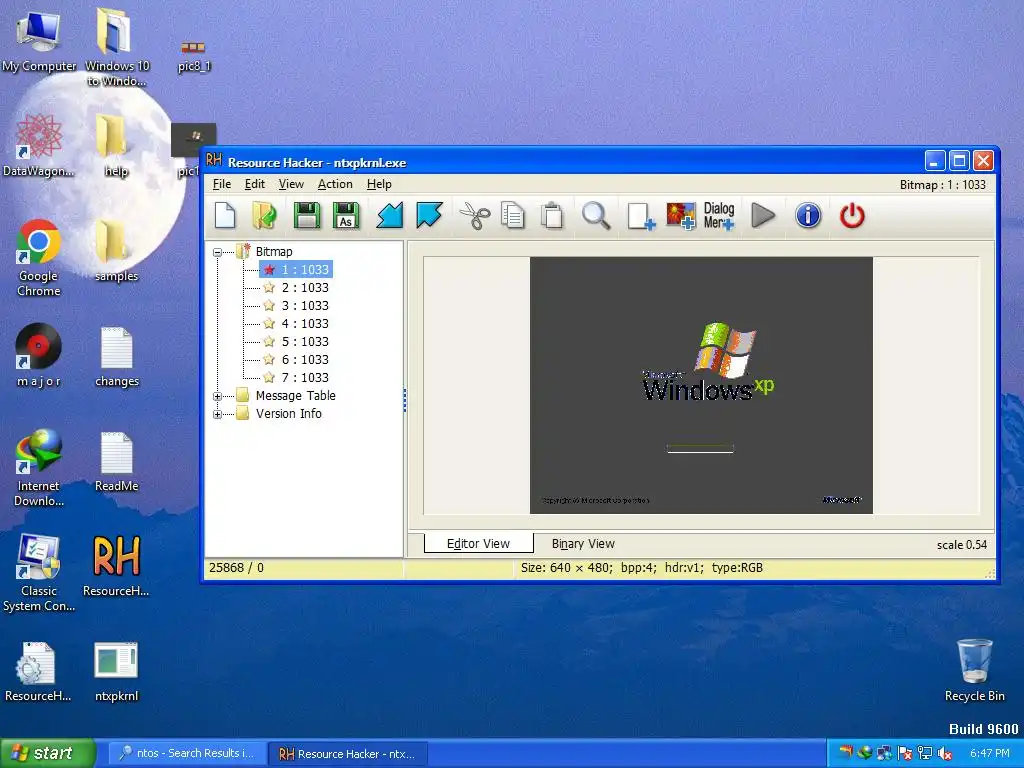This screenshot has height=768, width=1024.
Task: Select the ntxpkrnl desktop file
Action: pos(116,671)
